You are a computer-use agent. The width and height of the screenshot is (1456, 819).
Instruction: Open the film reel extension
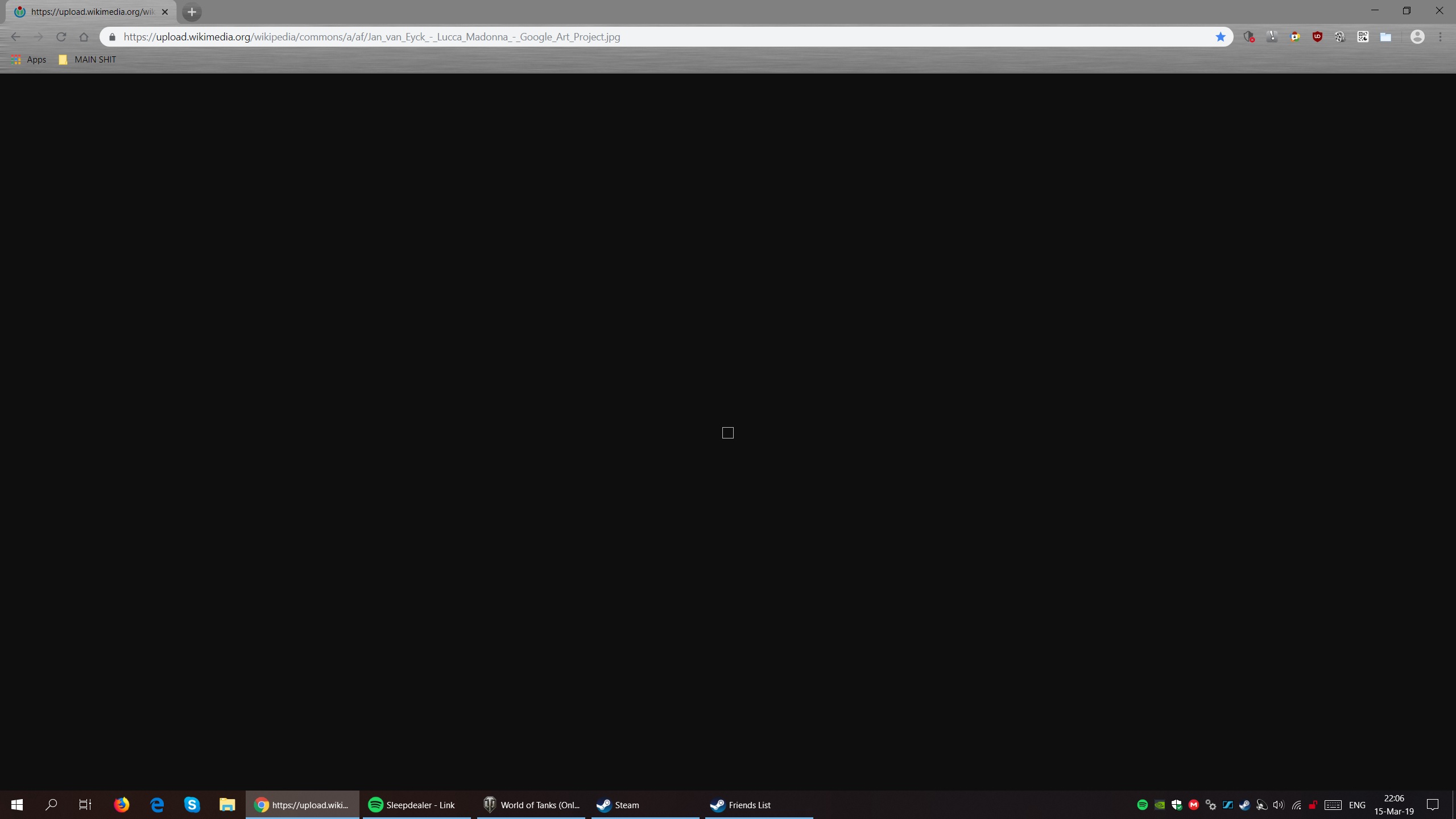[1340, 37]
